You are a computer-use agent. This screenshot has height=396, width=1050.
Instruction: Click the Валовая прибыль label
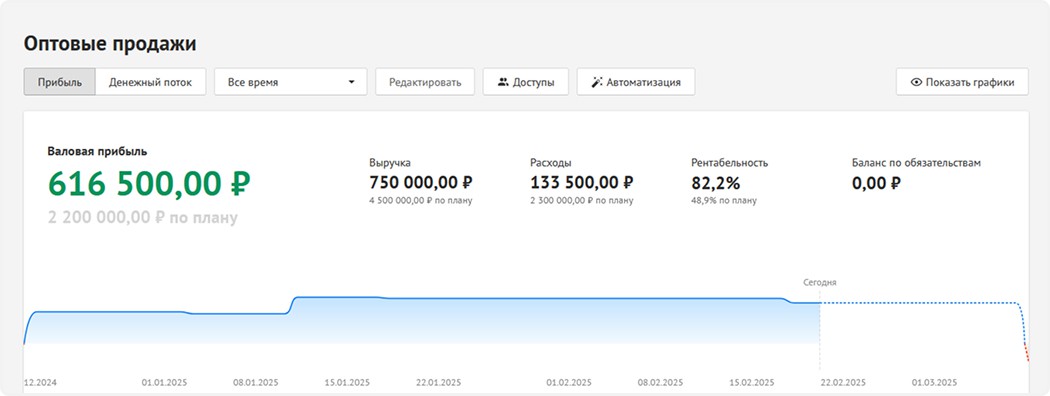(x=97, y=151)
